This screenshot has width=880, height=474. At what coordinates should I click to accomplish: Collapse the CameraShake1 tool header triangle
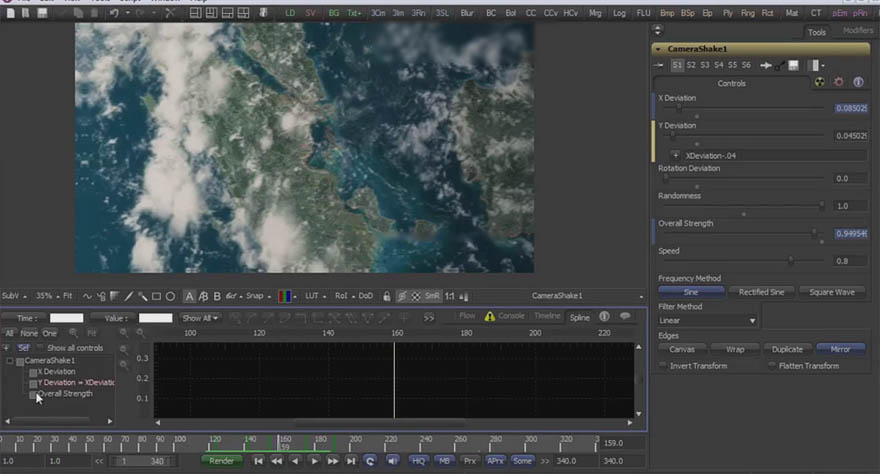click(x=658, y=49)
